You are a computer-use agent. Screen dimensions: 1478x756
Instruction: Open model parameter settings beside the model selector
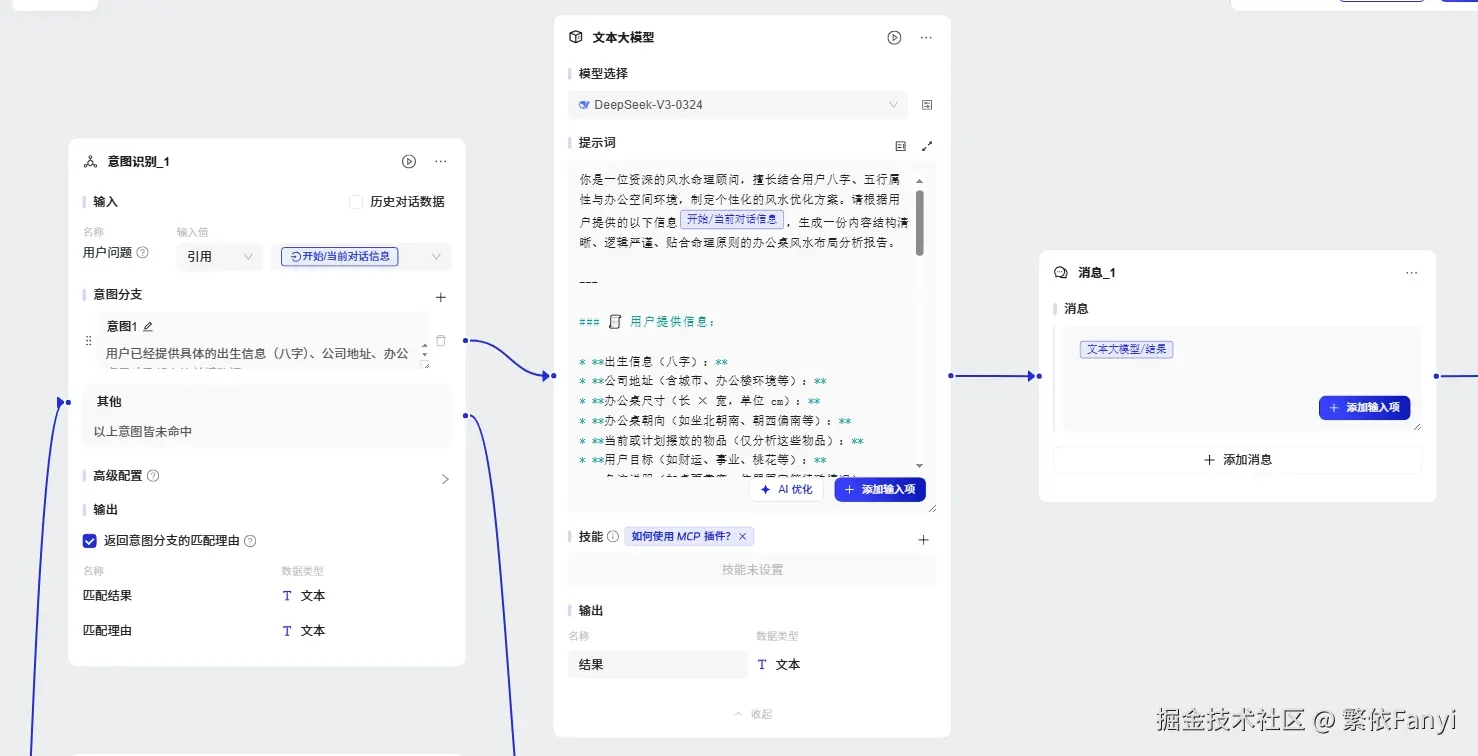[x=926, y=104]
